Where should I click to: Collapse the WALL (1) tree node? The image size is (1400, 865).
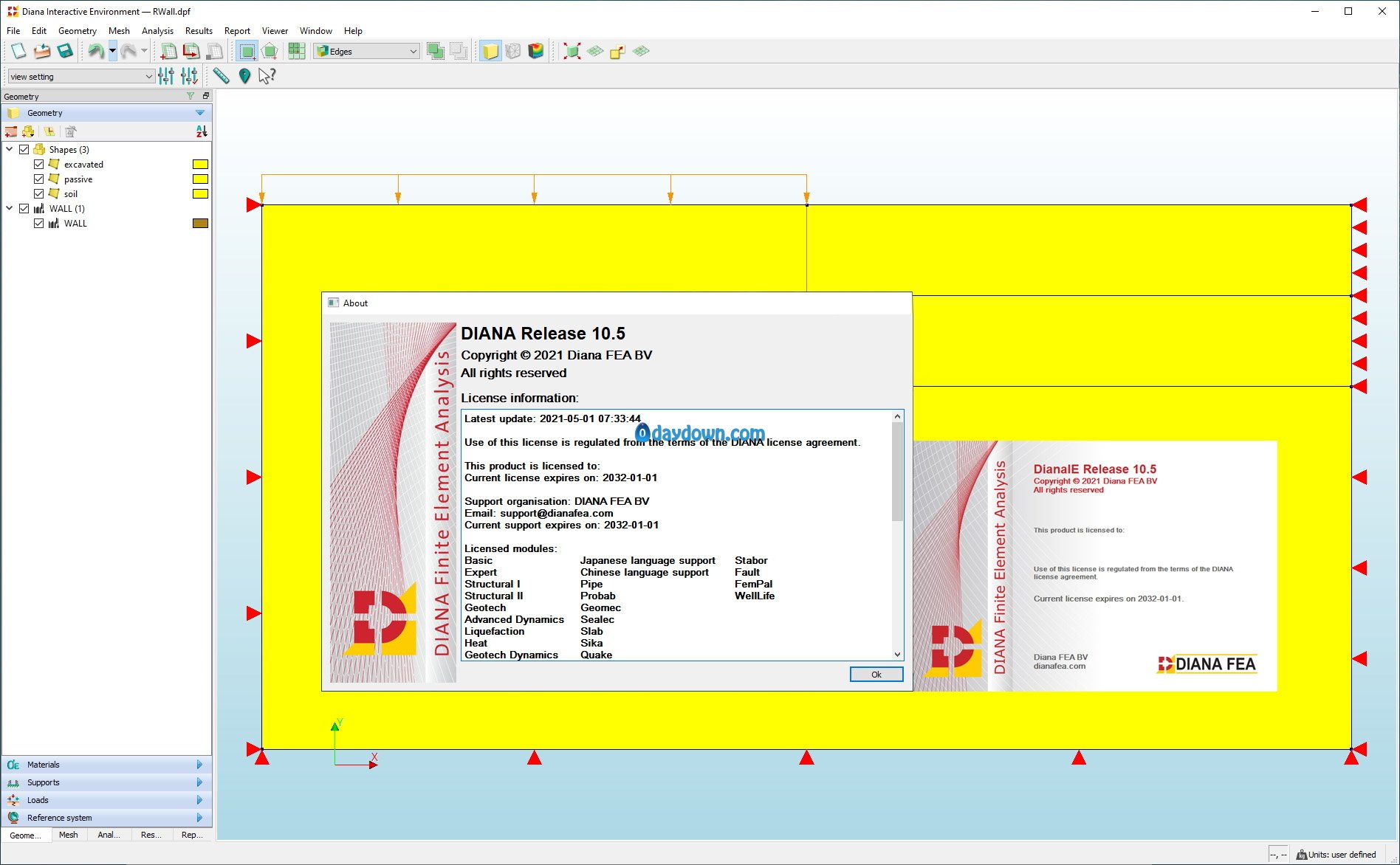[10, 208]
